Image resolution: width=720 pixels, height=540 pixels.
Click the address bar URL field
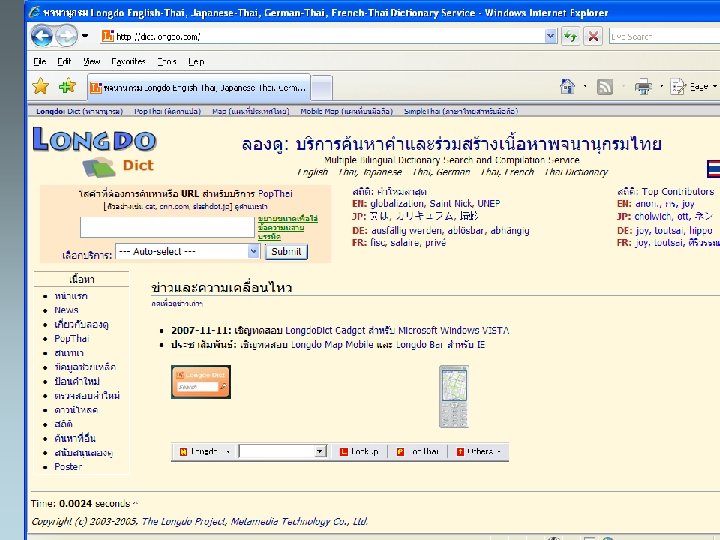tap(322, 36)
